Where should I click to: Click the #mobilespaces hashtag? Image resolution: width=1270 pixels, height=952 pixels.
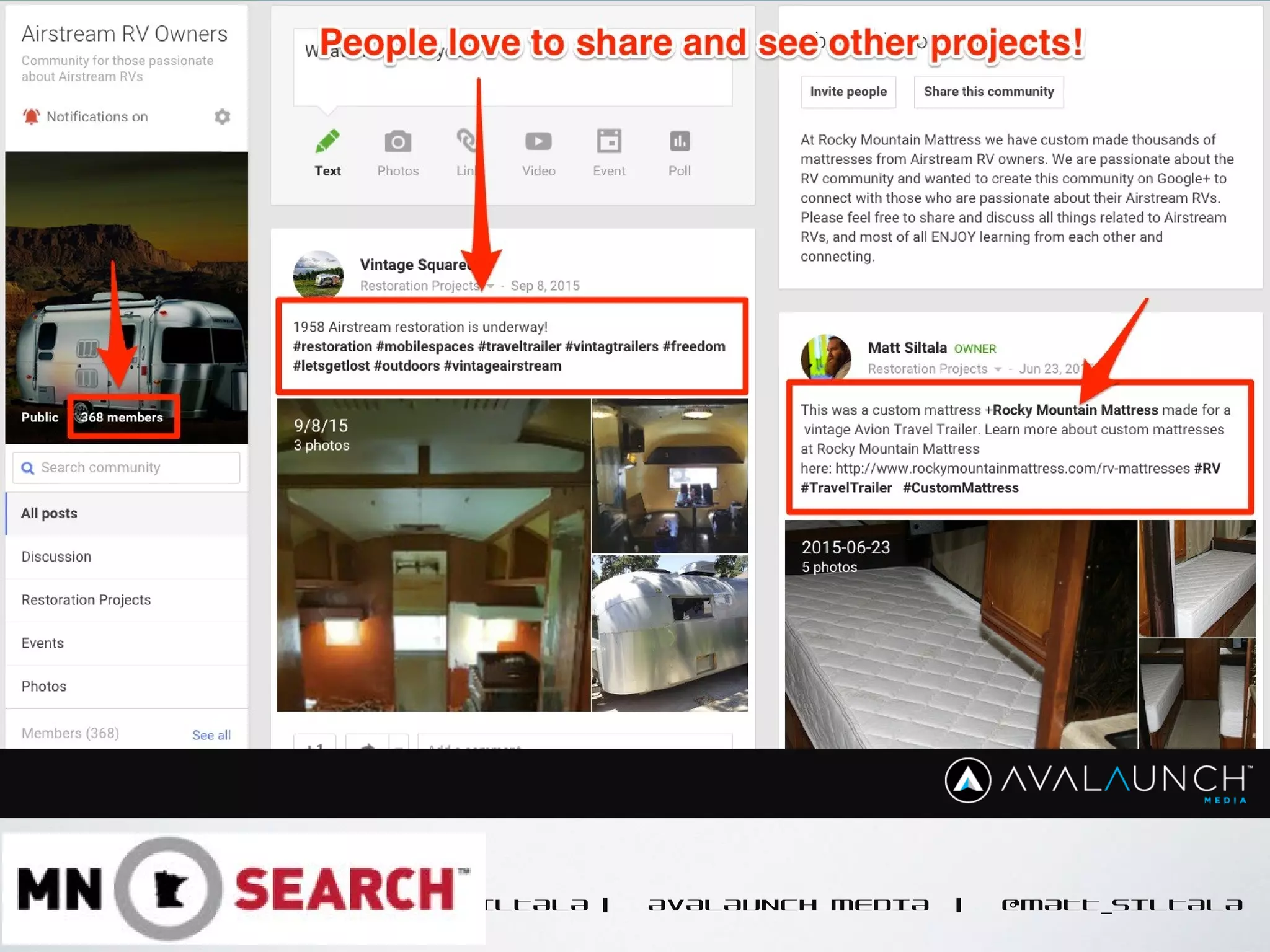pyautogui.click(x=425, y=346)
